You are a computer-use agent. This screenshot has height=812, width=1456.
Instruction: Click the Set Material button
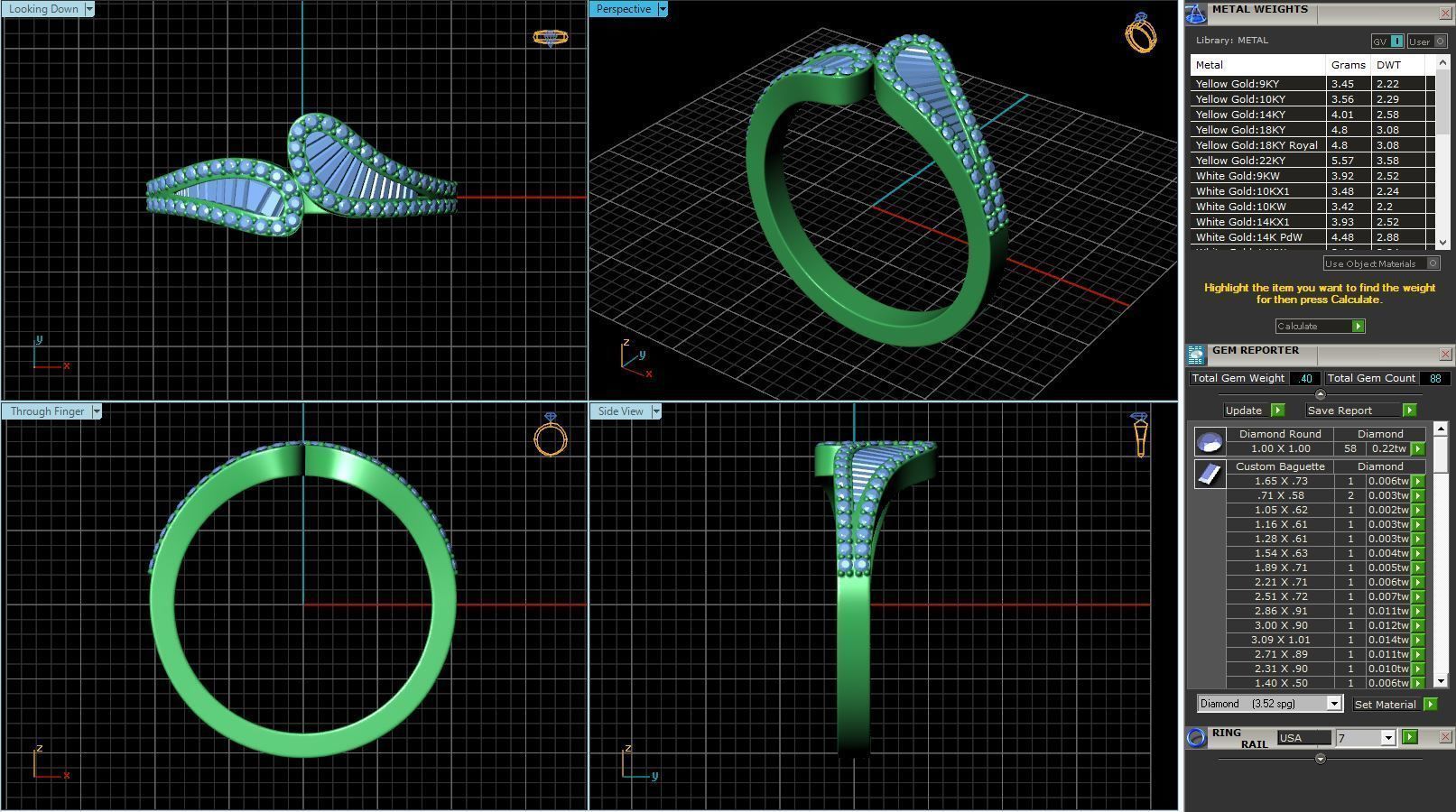click(x=1394, y=704)
